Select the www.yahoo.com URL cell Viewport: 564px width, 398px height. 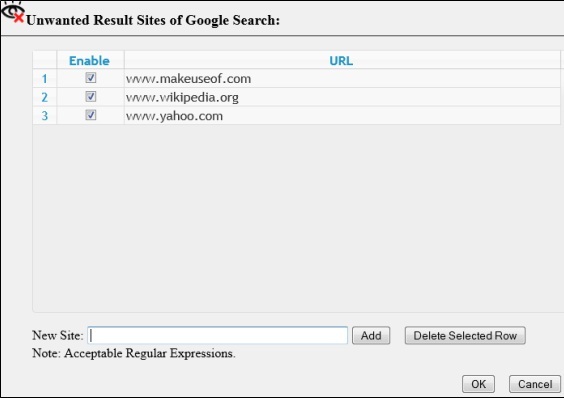342,116
